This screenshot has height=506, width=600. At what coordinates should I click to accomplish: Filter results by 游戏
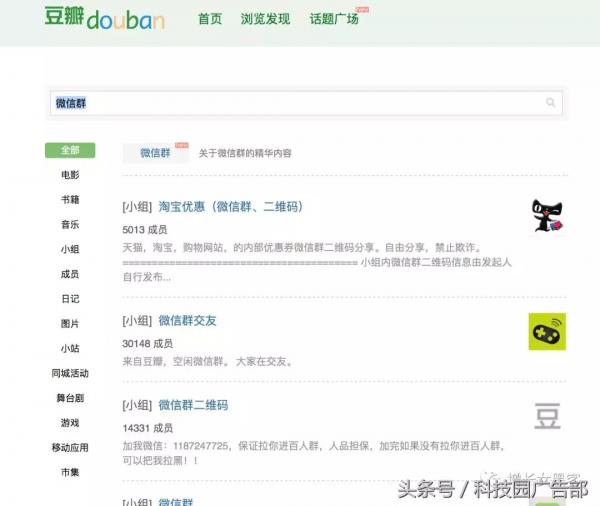70,423
